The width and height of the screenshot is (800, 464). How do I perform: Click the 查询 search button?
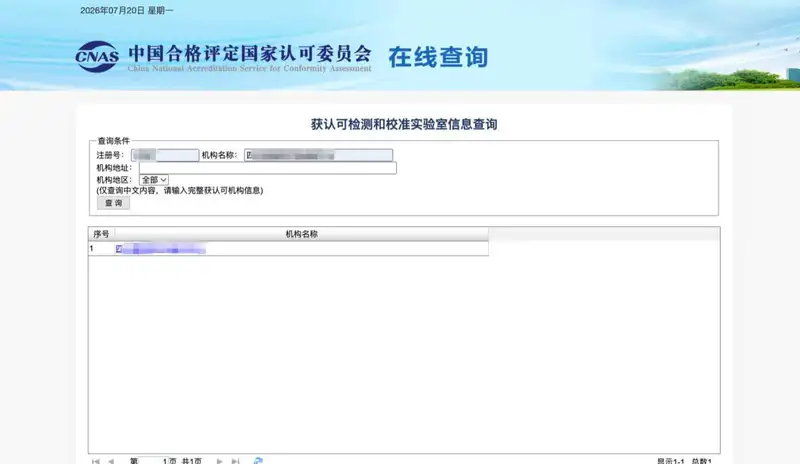coord(113,203)
